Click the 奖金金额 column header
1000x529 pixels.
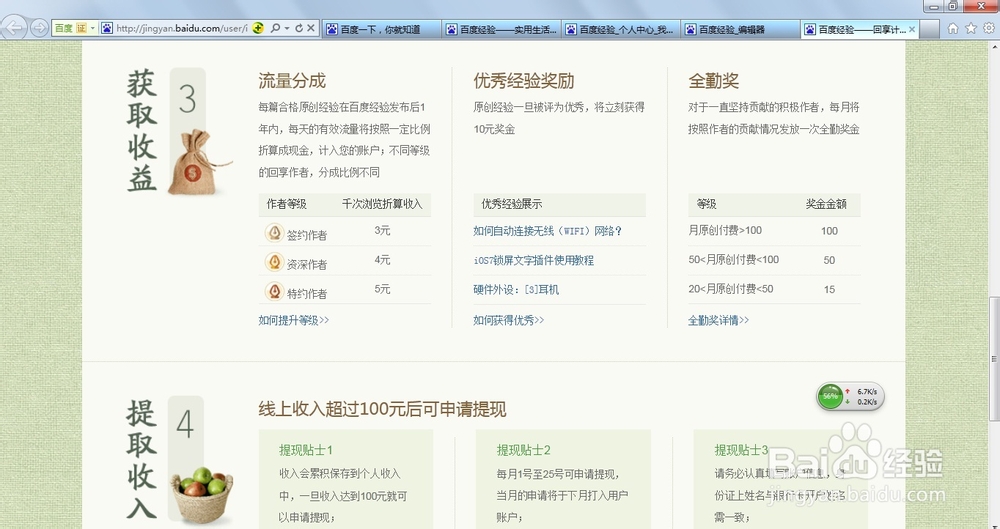click(826, 204)
